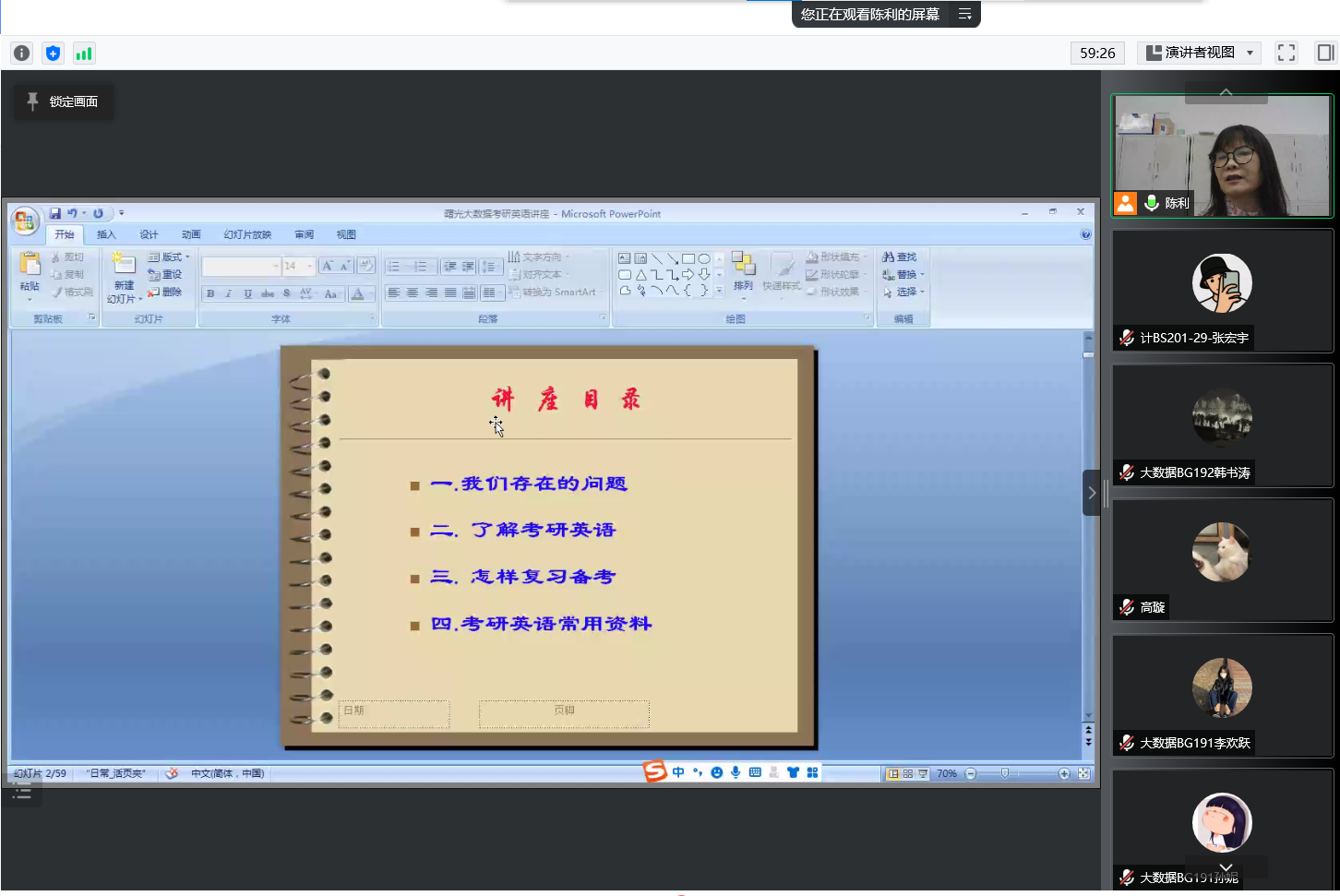The image size is (1340, 896).
Task: Adjust the 70% zoom slider
Action: pos(1005,773)
